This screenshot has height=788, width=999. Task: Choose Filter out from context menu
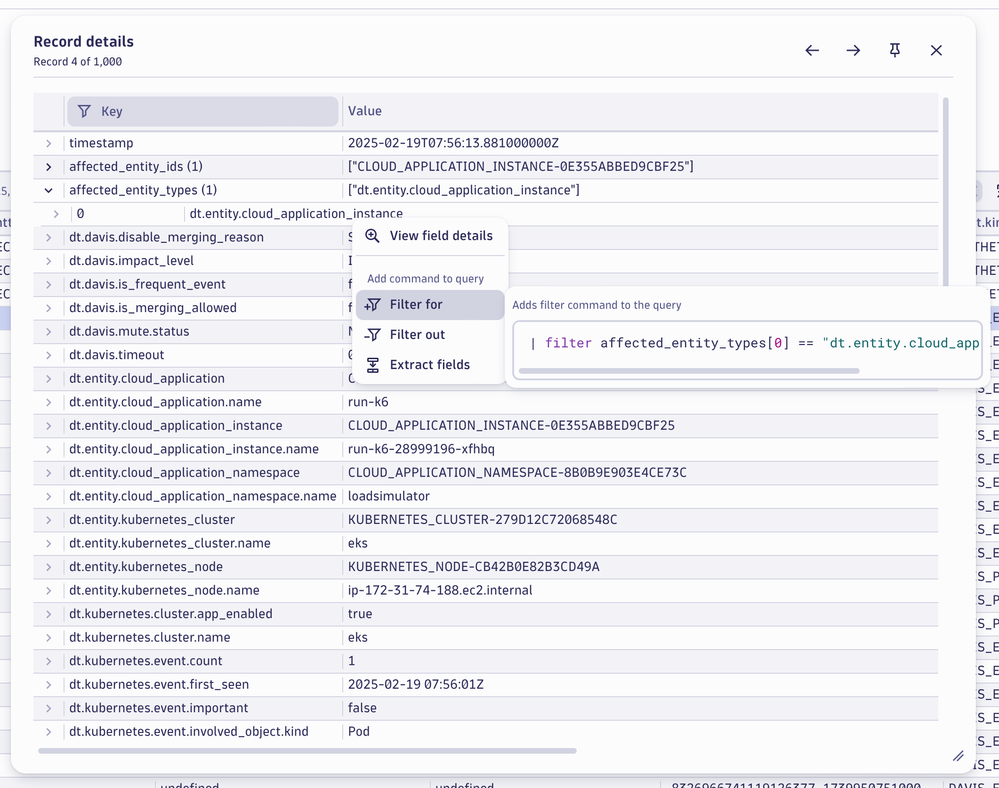tap(417, 335)
